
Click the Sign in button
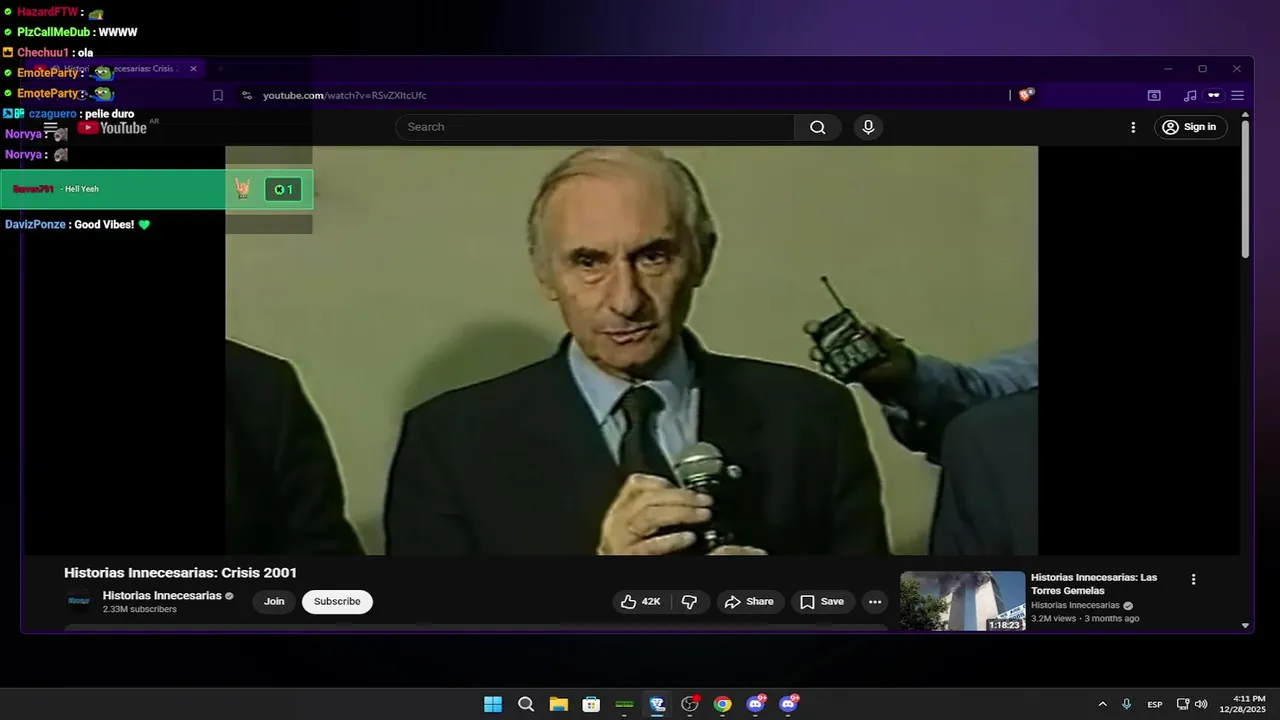coord(1190,127)
